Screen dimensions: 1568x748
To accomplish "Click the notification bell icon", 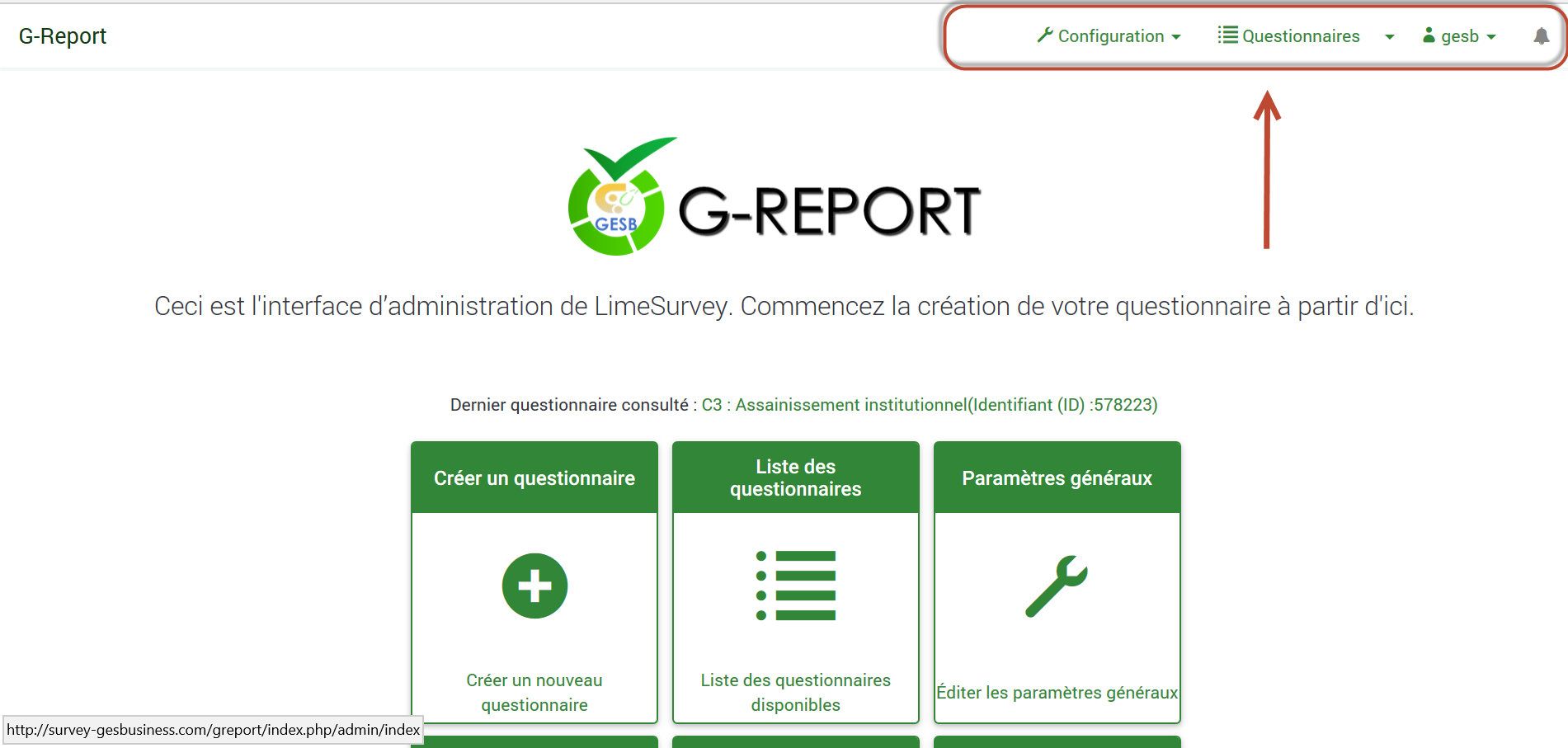I will (x=1542, y=36).
